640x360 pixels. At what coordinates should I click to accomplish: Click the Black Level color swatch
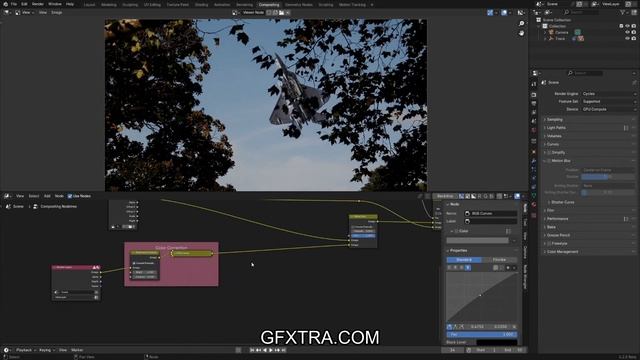coord(496,342)
